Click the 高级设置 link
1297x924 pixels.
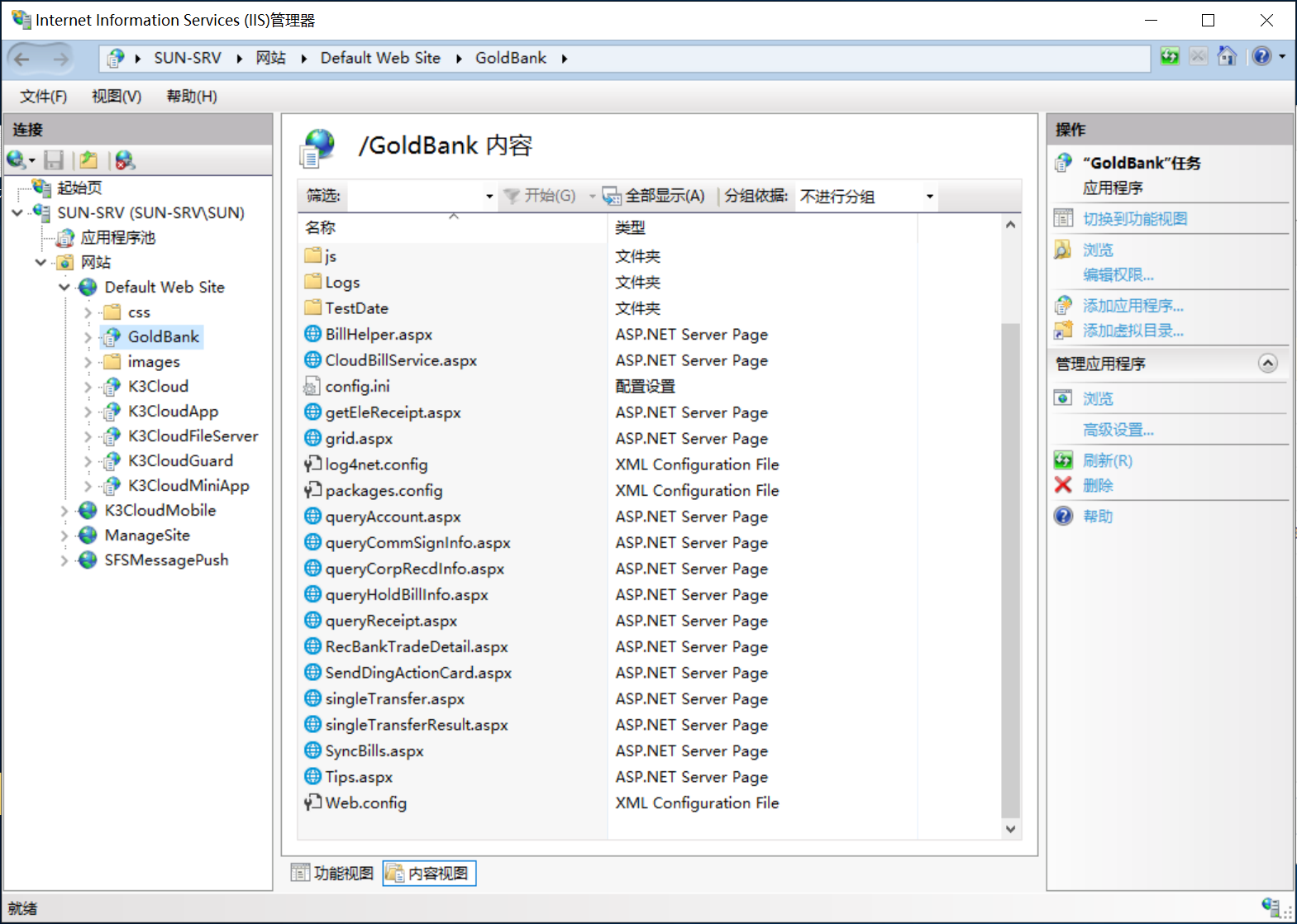(1118, 430)
